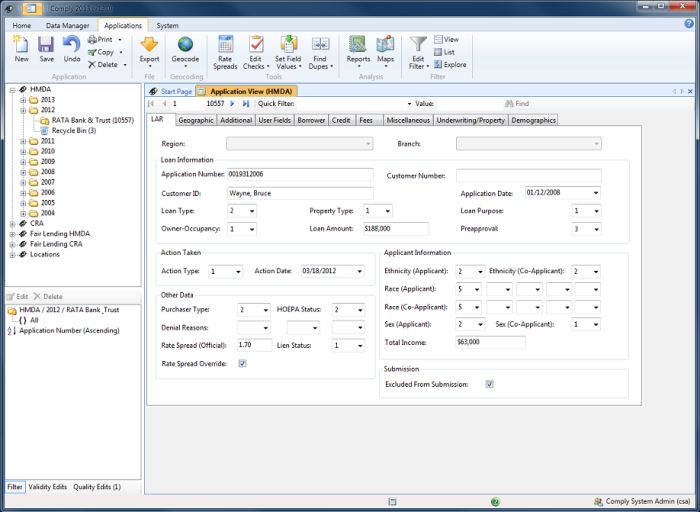Save the application with the Save icon

click(46, 48)
